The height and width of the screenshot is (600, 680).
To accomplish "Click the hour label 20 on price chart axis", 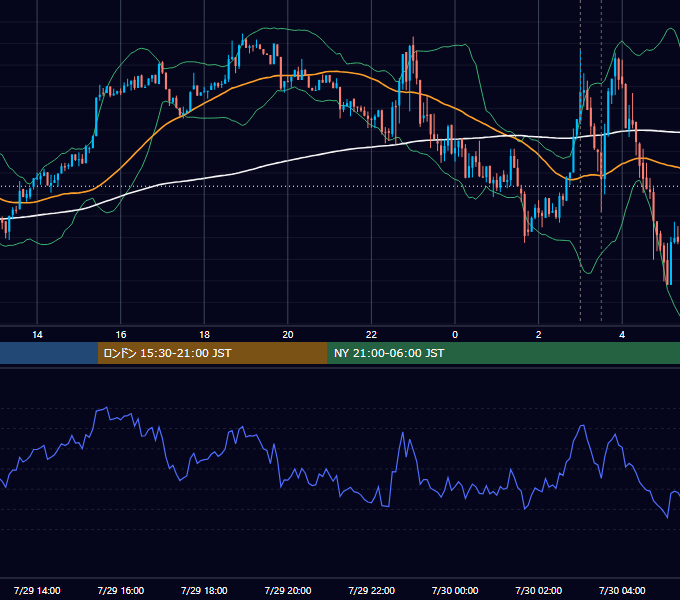I will pos(288,335).
